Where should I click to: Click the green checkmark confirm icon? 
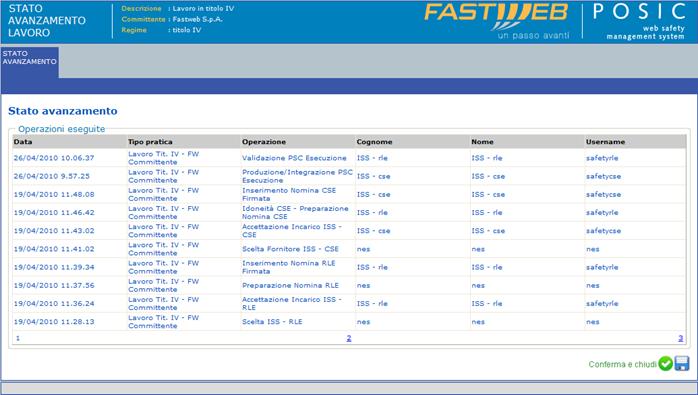pyautogui.click(x=666, y=363)
